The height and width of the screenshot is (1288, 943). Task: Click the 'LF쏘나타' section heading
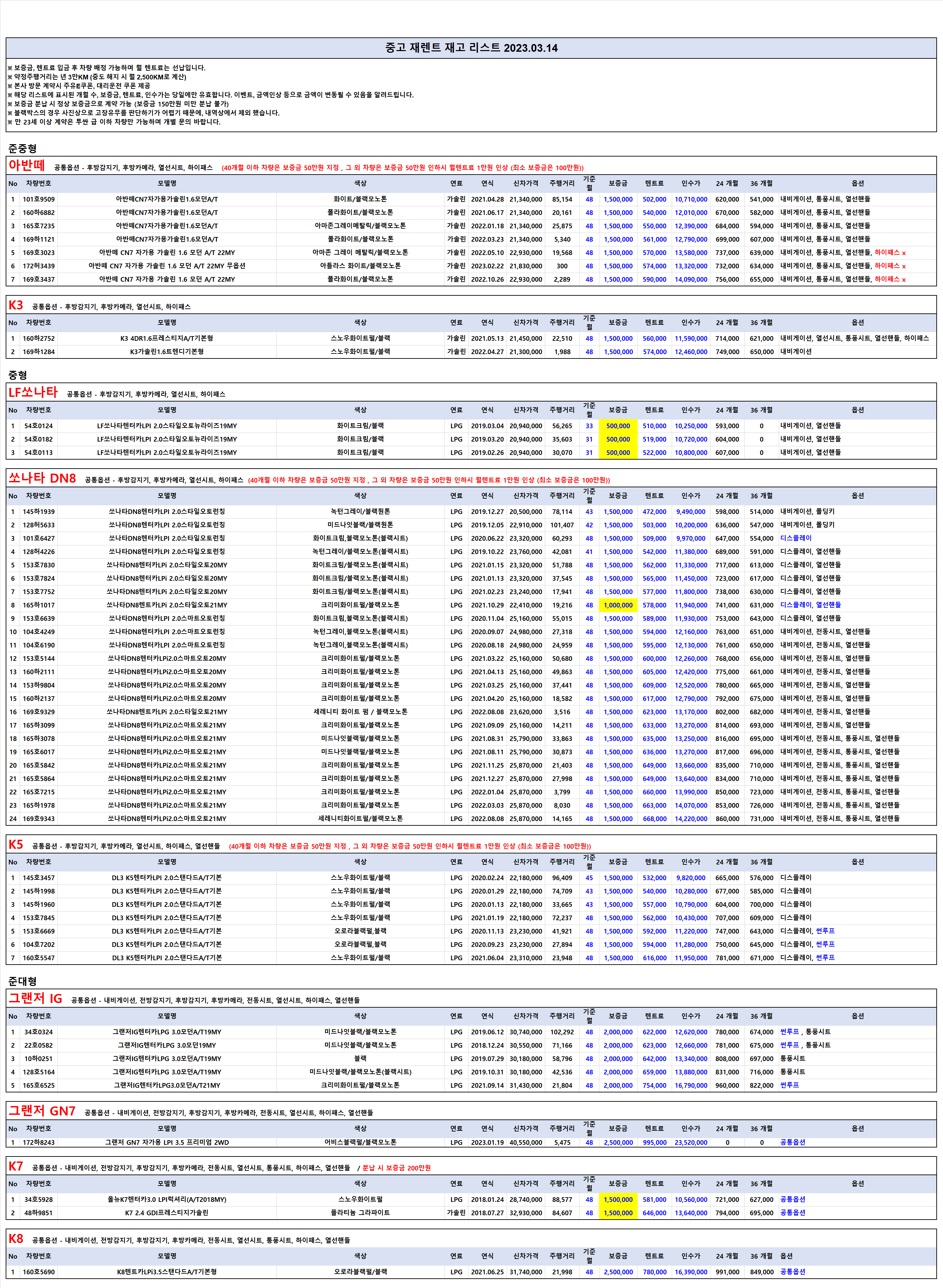tap(33, 392)
